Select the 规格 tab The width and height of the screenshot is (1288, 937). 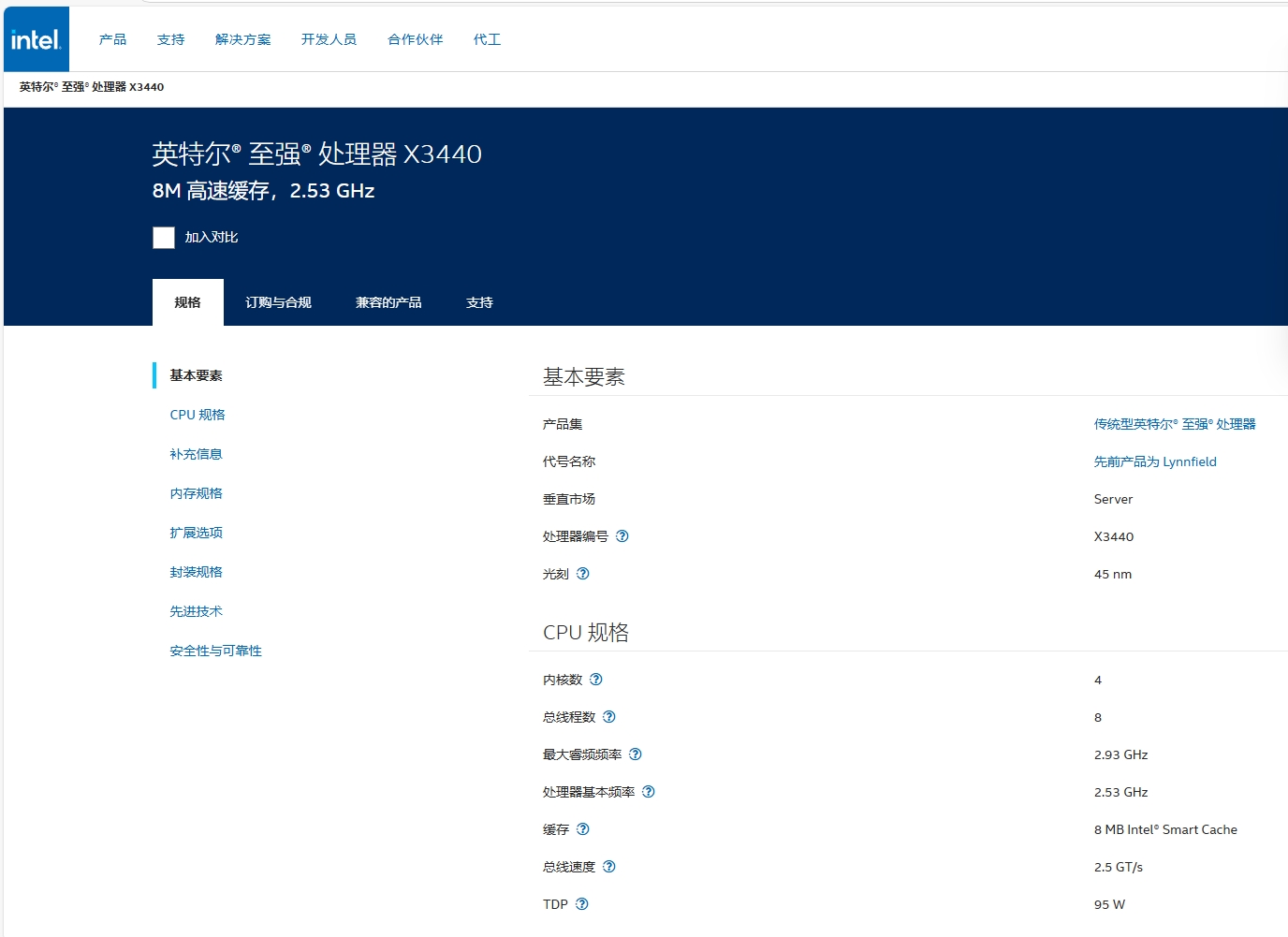click(x=188, y=302)
